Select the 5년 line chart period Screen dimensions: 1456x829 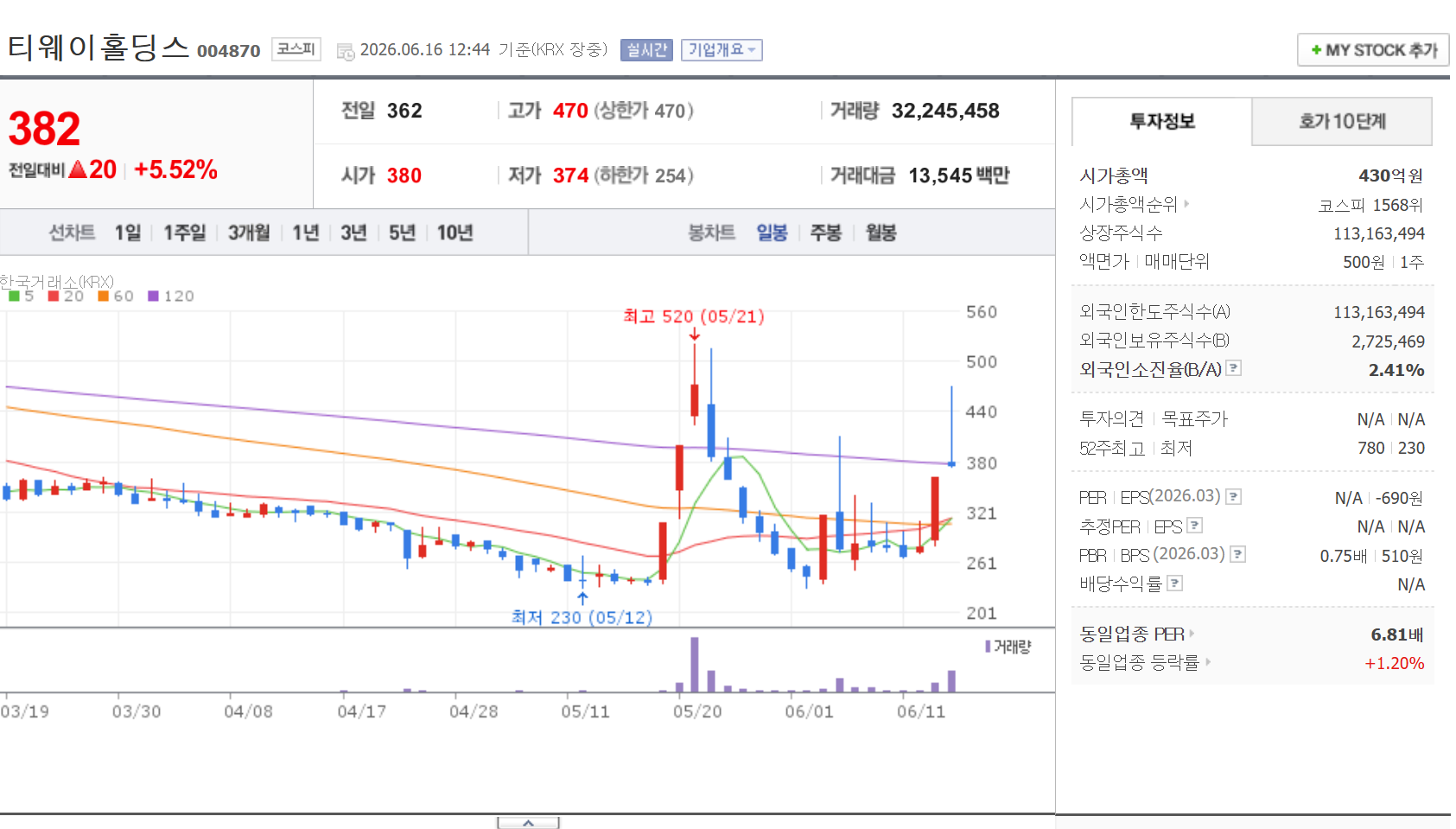(x=403, y=233)
